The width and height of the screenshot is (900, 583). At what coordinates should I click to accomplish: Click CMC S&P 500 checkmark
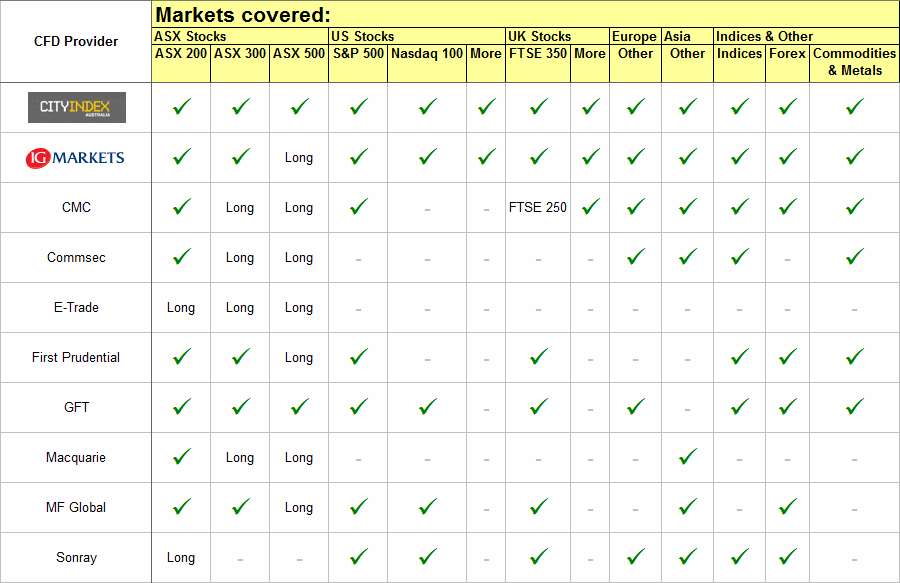(359, 207)
